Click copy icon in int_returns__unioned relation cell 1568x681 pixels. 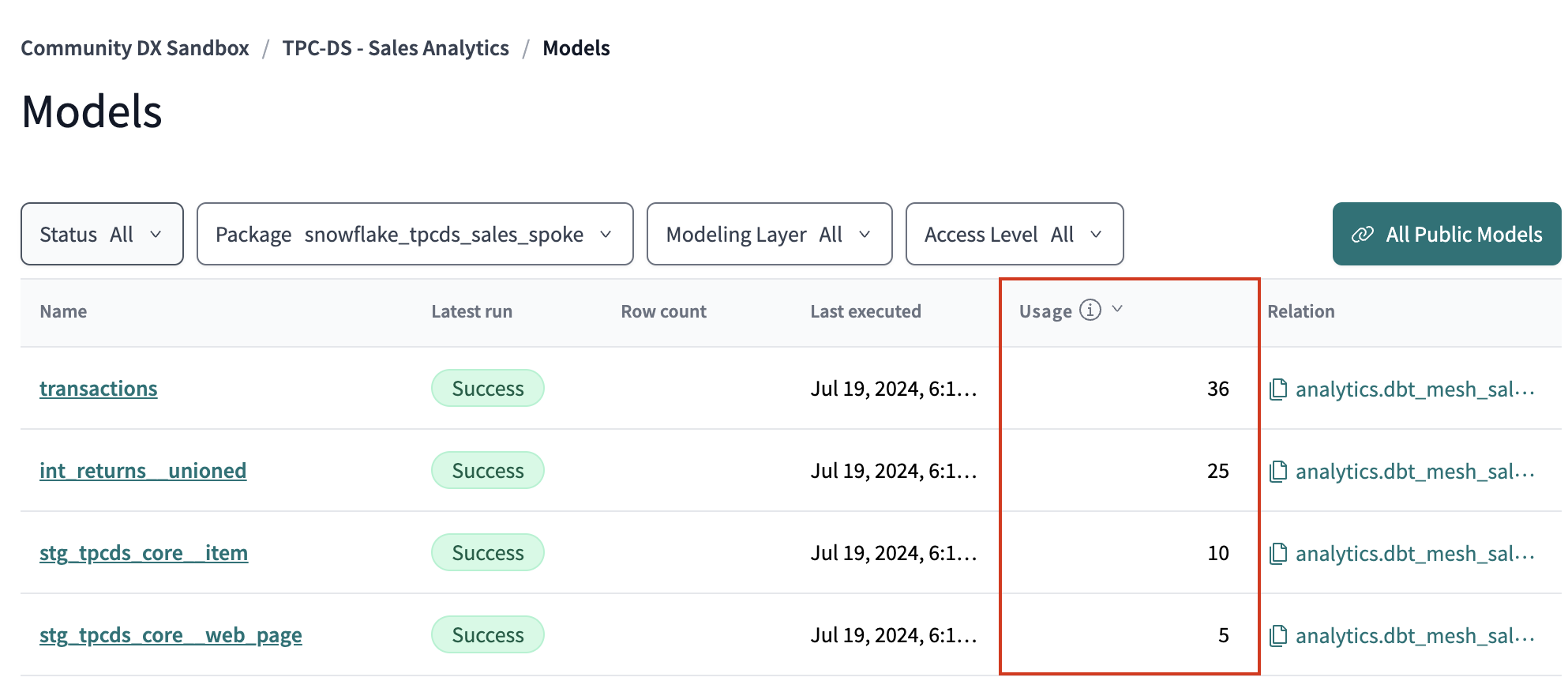(x=1277, y=471)
